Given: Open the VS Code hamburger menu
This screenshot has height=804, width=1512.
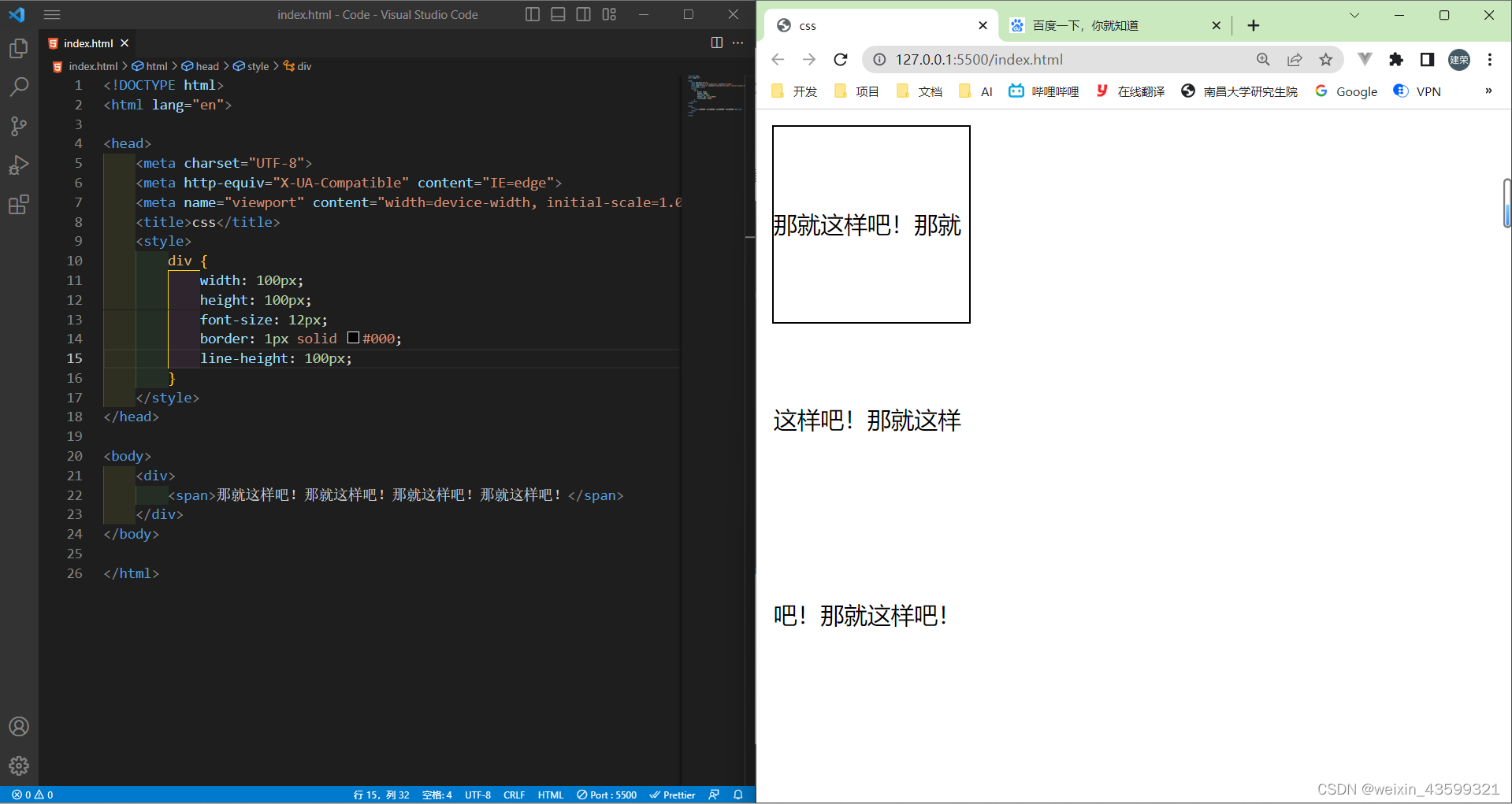Looking at the screenshot, I should click(x=52, y=14).
